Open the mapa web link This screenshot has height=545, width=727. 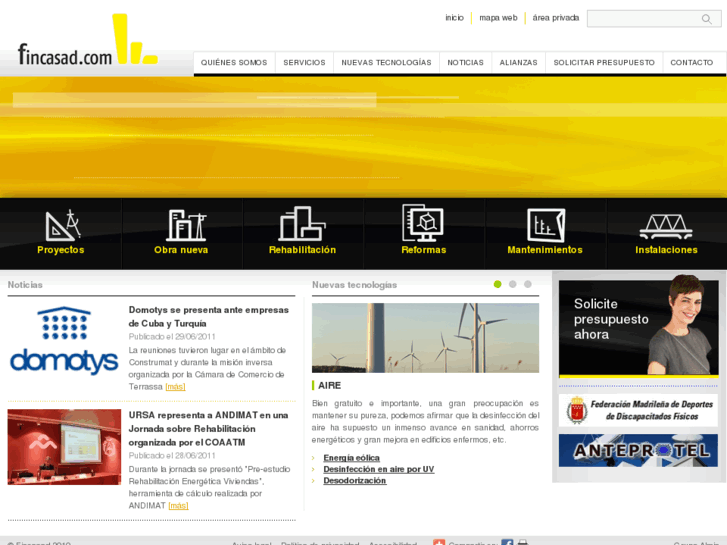[498, 18]
